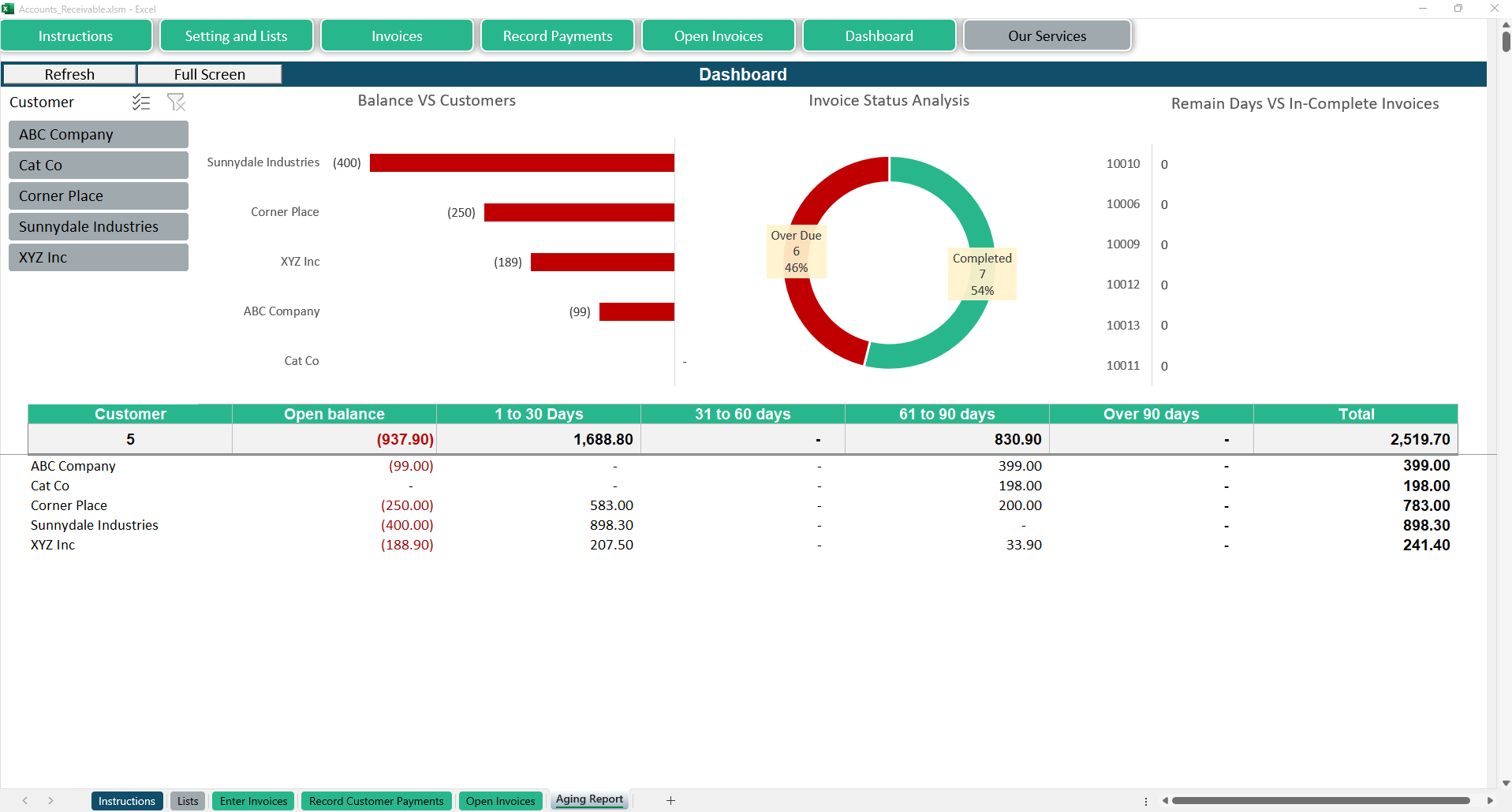Toggle Sunnydale Industries slicer item
The height and width of the screenshot is (812, 1512).
coord(99,226)
